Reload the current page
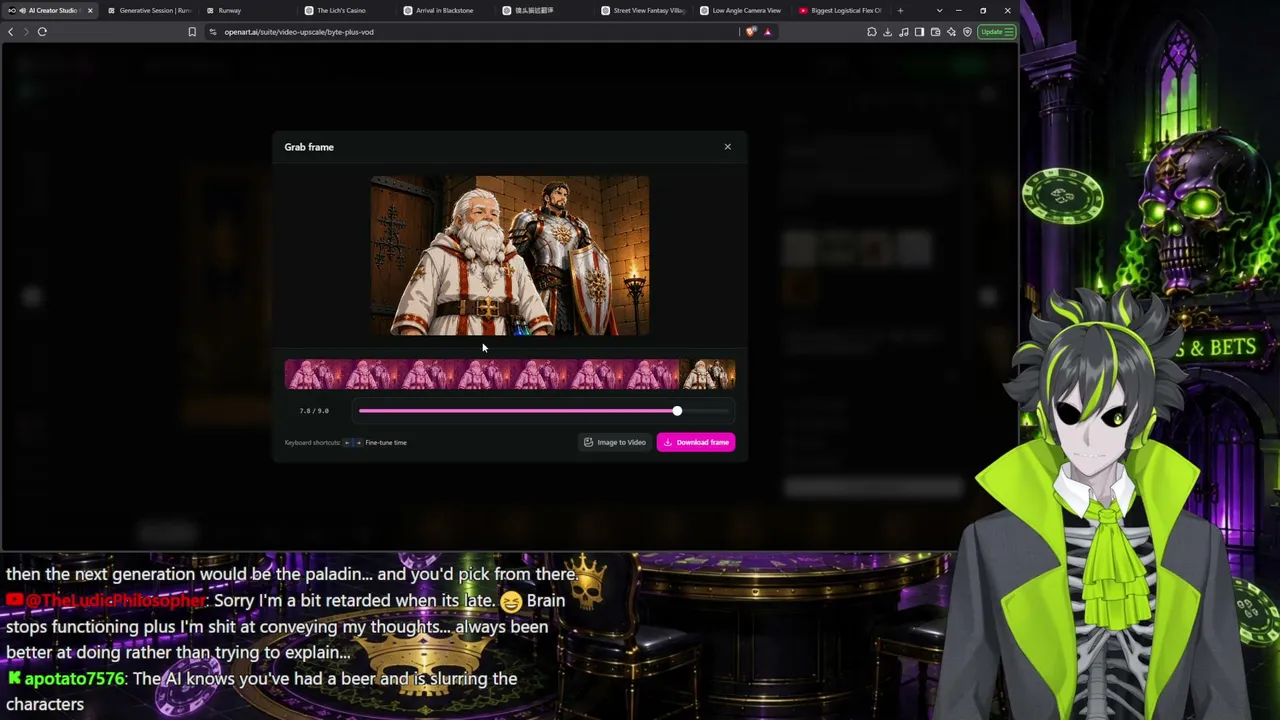The width and height of the screenshot is (1280, 720). pos(42,32)
